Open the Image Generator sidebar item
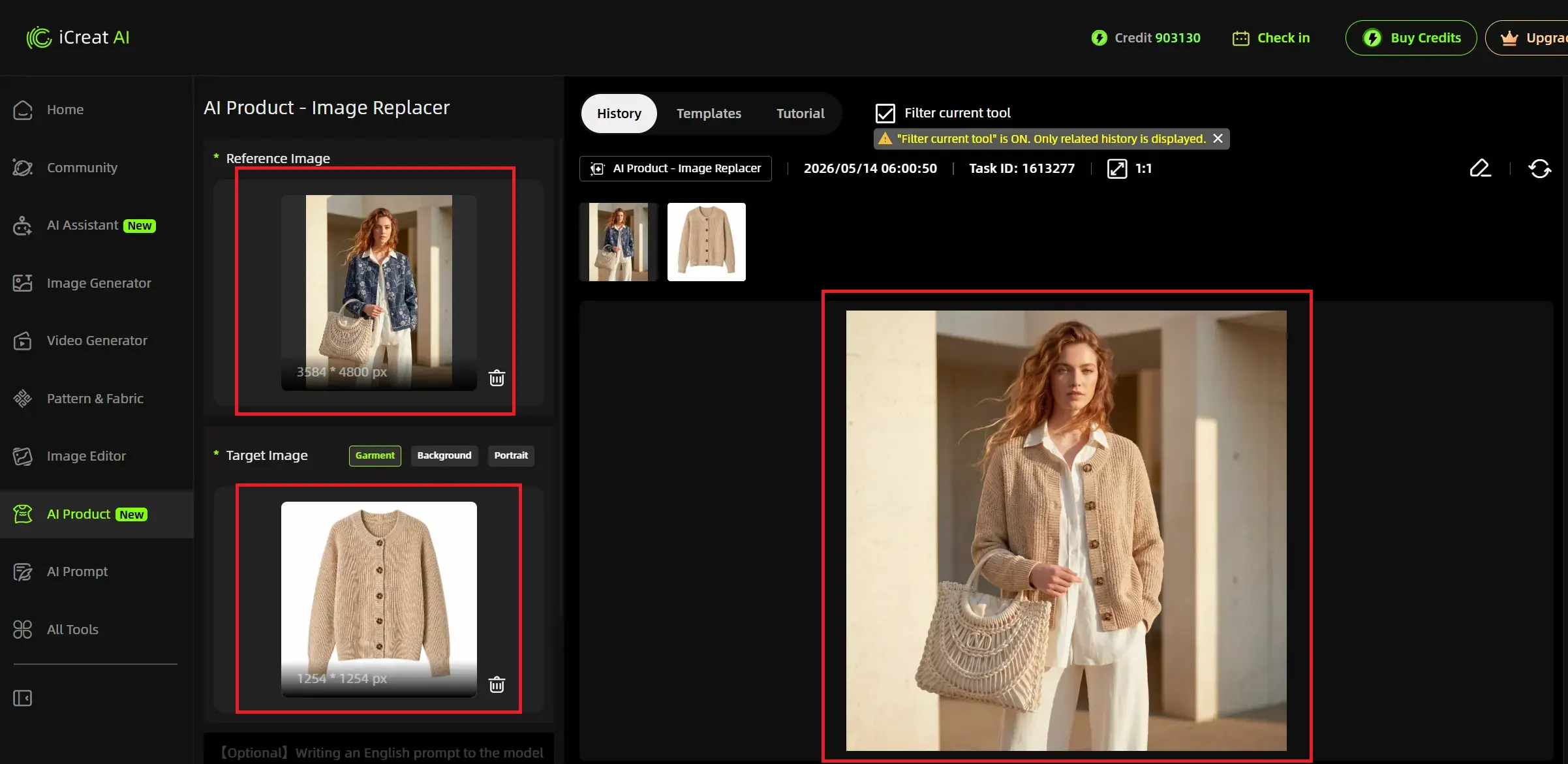Viewport: 1568px width, 764px height. 97,283
